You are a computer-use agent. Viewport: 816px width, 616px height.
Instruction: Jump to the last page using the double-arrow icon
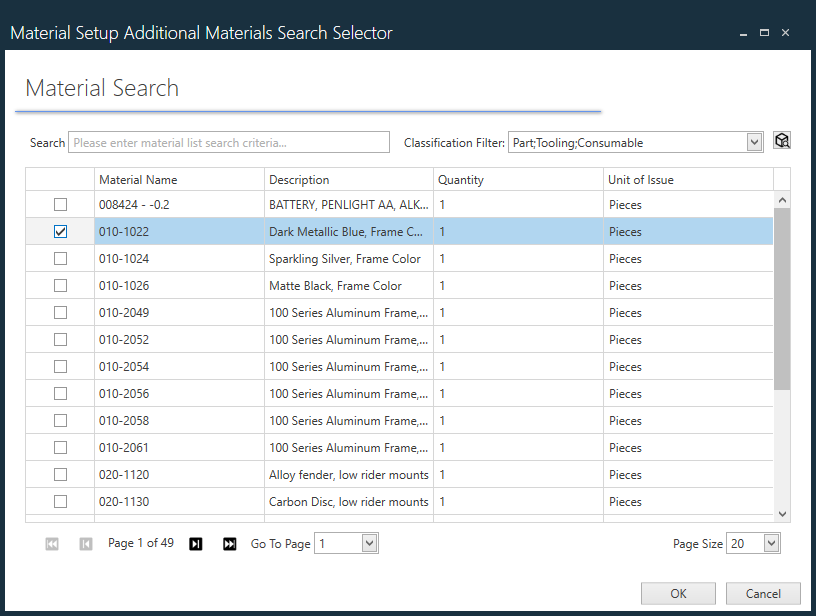pos(229,543)
